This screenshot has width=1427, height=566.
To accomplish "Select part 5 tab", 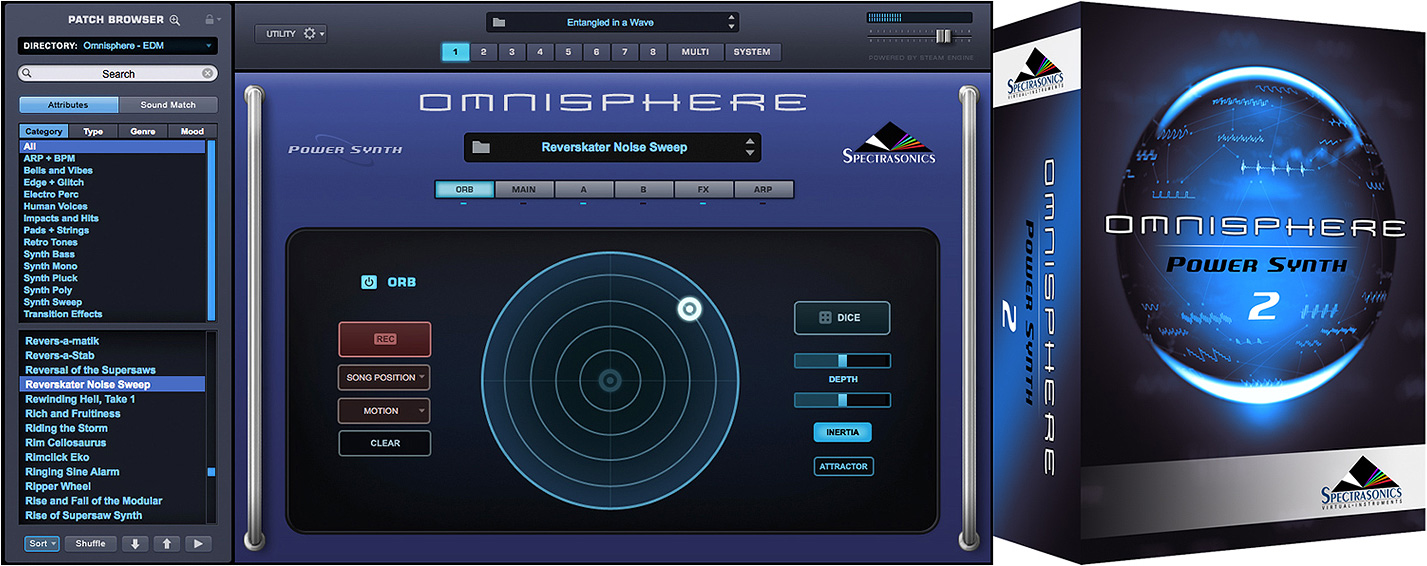I will click(569, 52).
